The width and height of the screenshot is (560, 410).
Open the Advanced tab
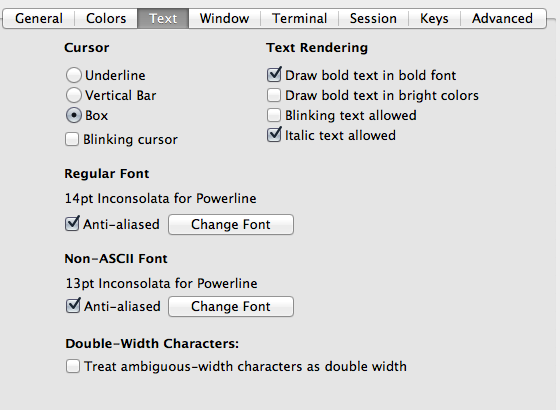[502, 19]
